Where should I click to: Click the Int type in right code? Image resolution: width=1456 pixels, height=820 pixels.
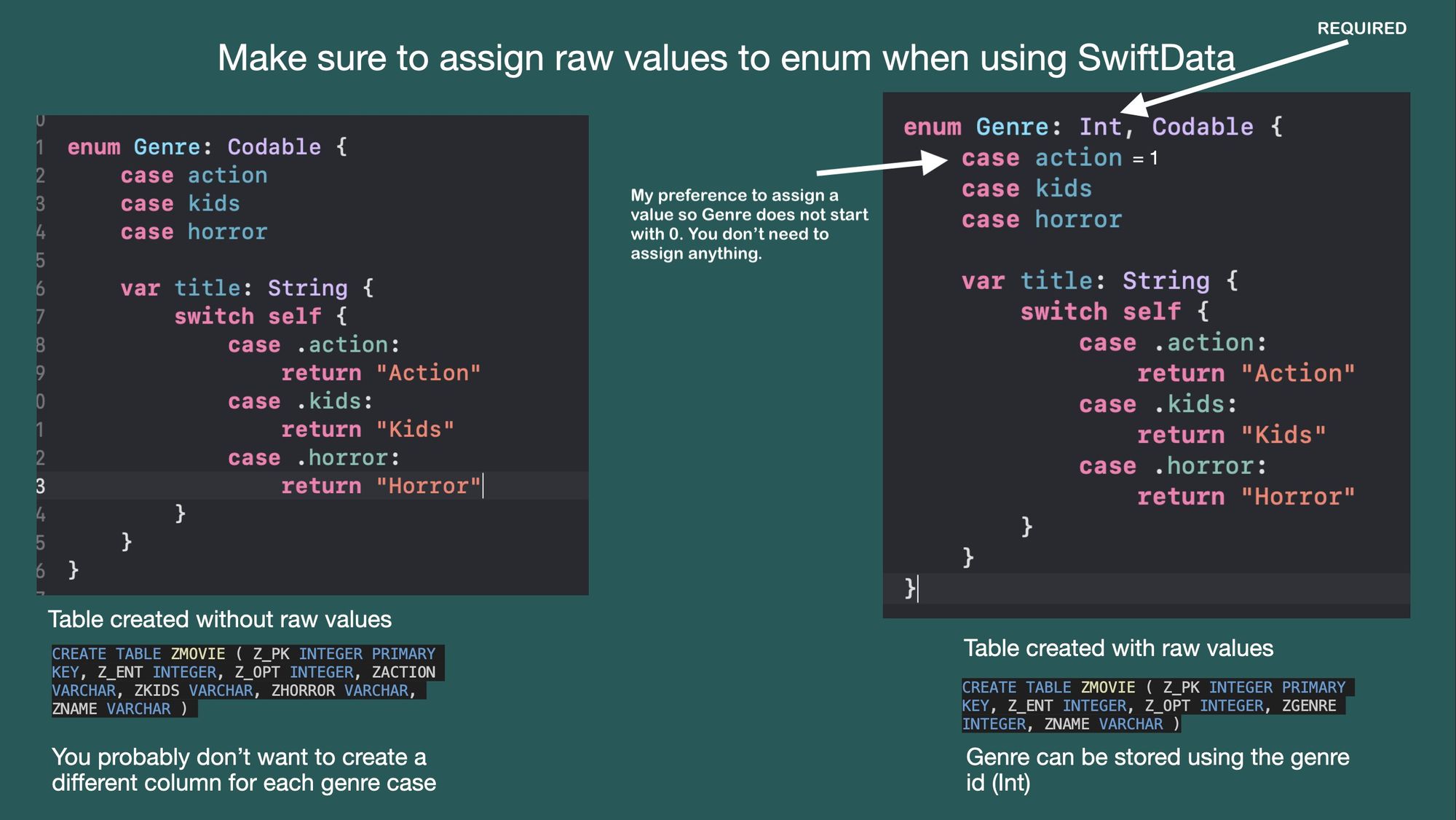tap(1100, 127)
